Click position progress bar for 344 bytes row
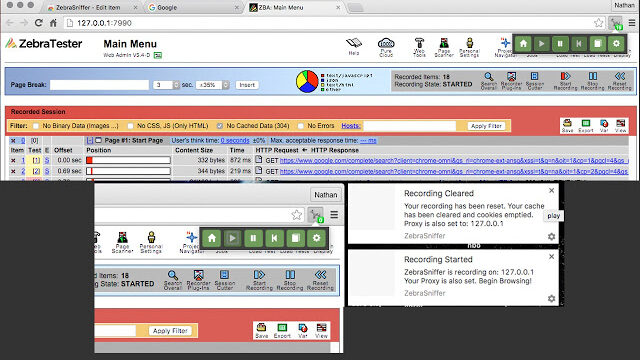The height and width of the screenshot is (360, 640). (128, 171)
